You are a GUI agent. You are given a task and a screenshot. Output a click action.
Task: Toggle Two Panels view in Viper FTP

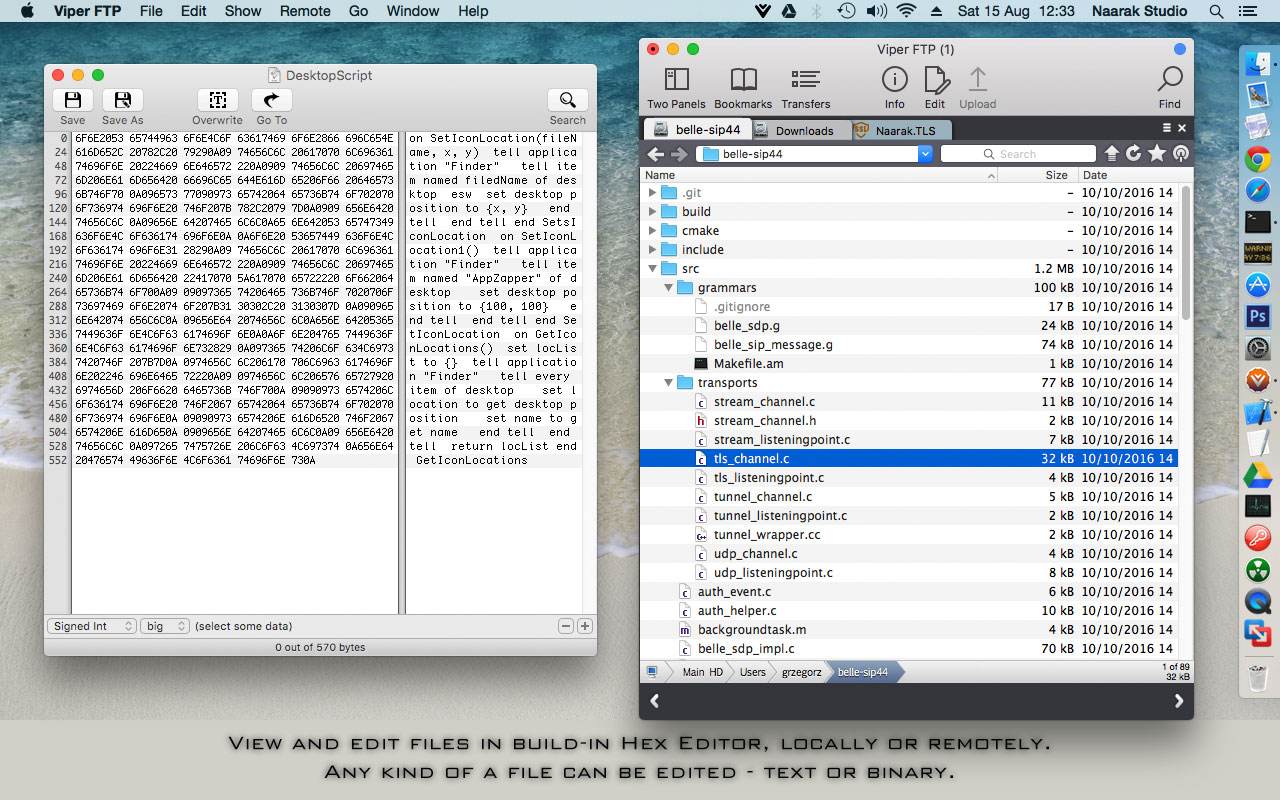coord(677,80)
